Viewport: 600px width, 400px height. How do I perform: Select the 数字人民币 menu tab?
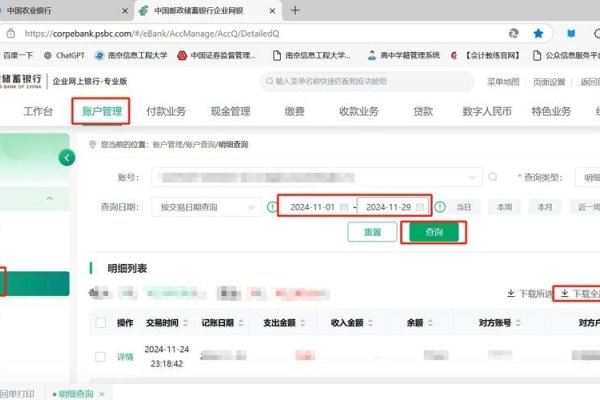pos(487,111)
